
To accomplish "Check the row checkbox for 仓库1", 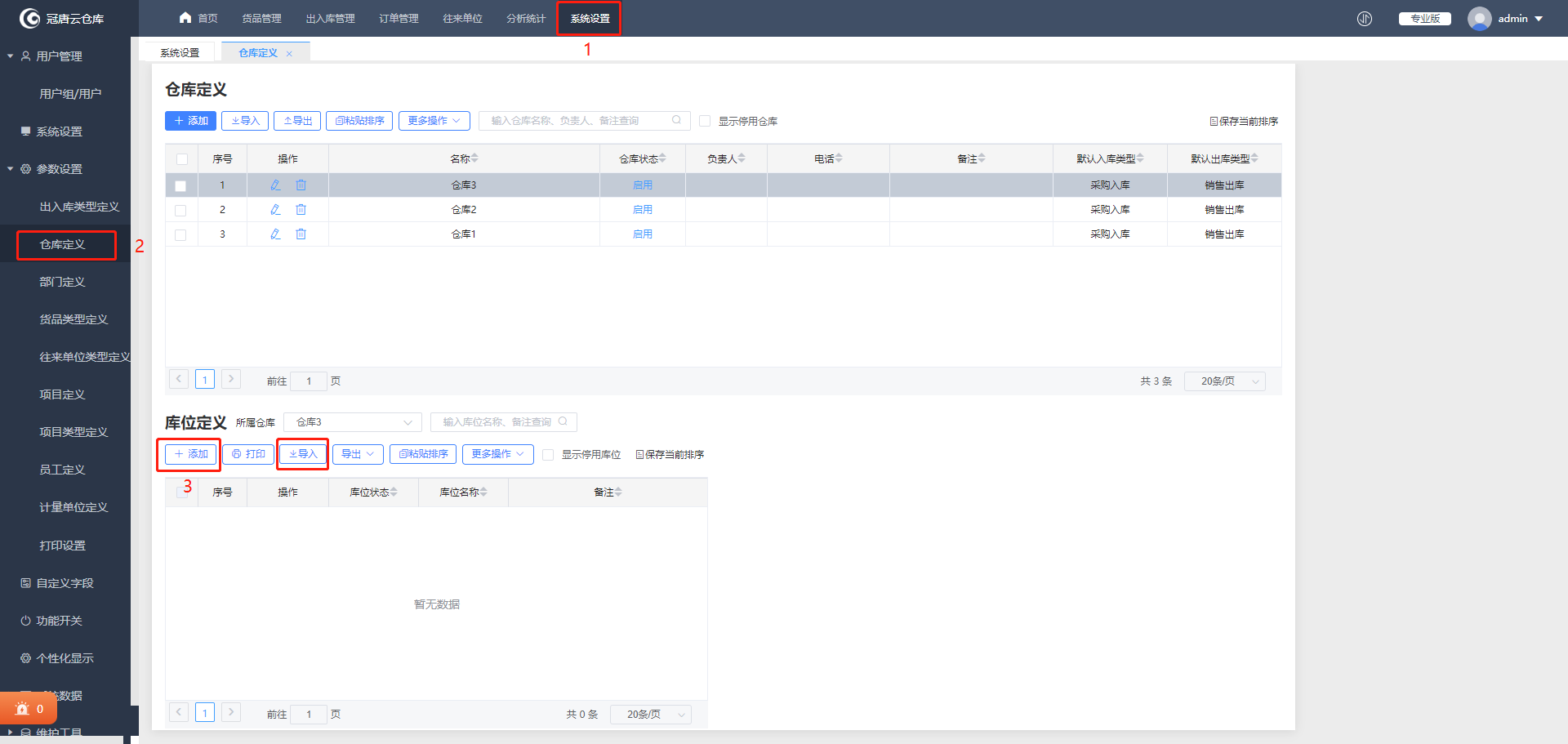I will 180,235.
